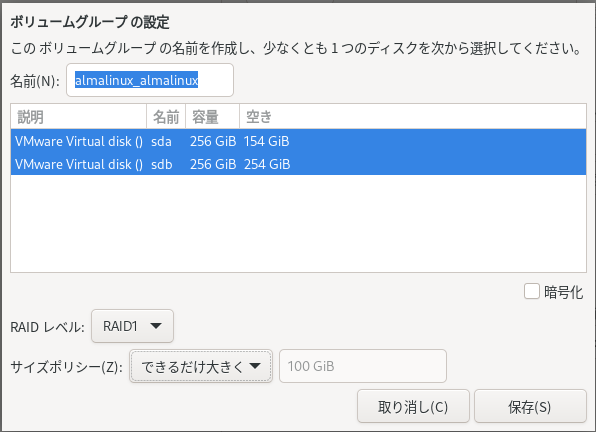Image resolution: width=596 pixels, height=432 pixels.
Task: Click the sdb 256 GiB capacity cell
Action: click(x=213, y=164)
